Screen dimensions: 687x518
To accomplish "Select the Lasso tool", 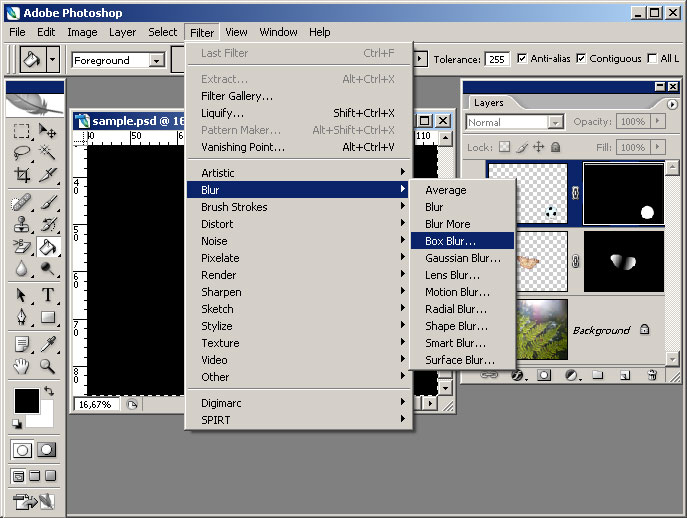I will [21, 153].
